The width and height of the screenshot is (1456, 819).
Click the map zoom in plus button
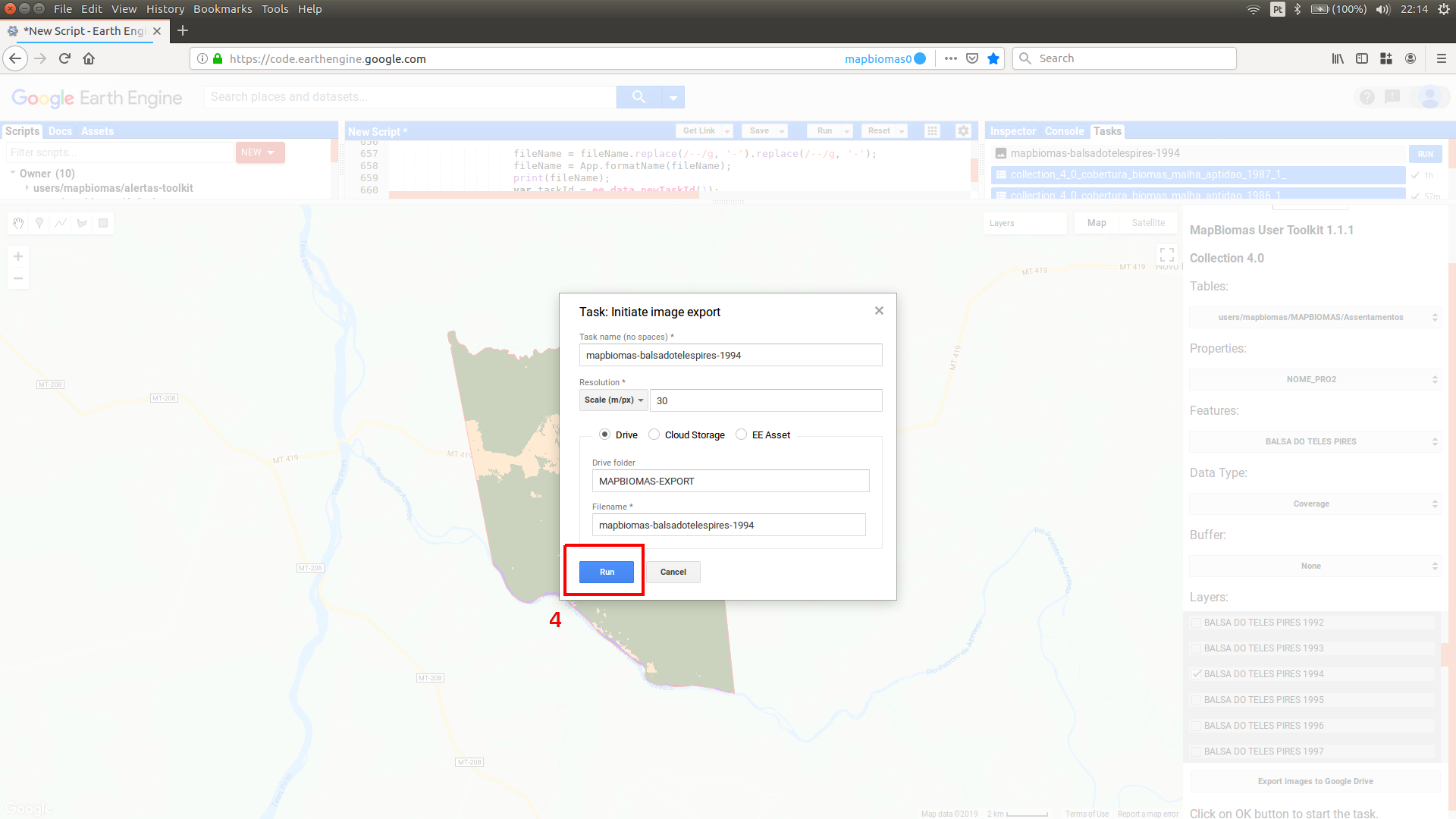pos(18,256)
